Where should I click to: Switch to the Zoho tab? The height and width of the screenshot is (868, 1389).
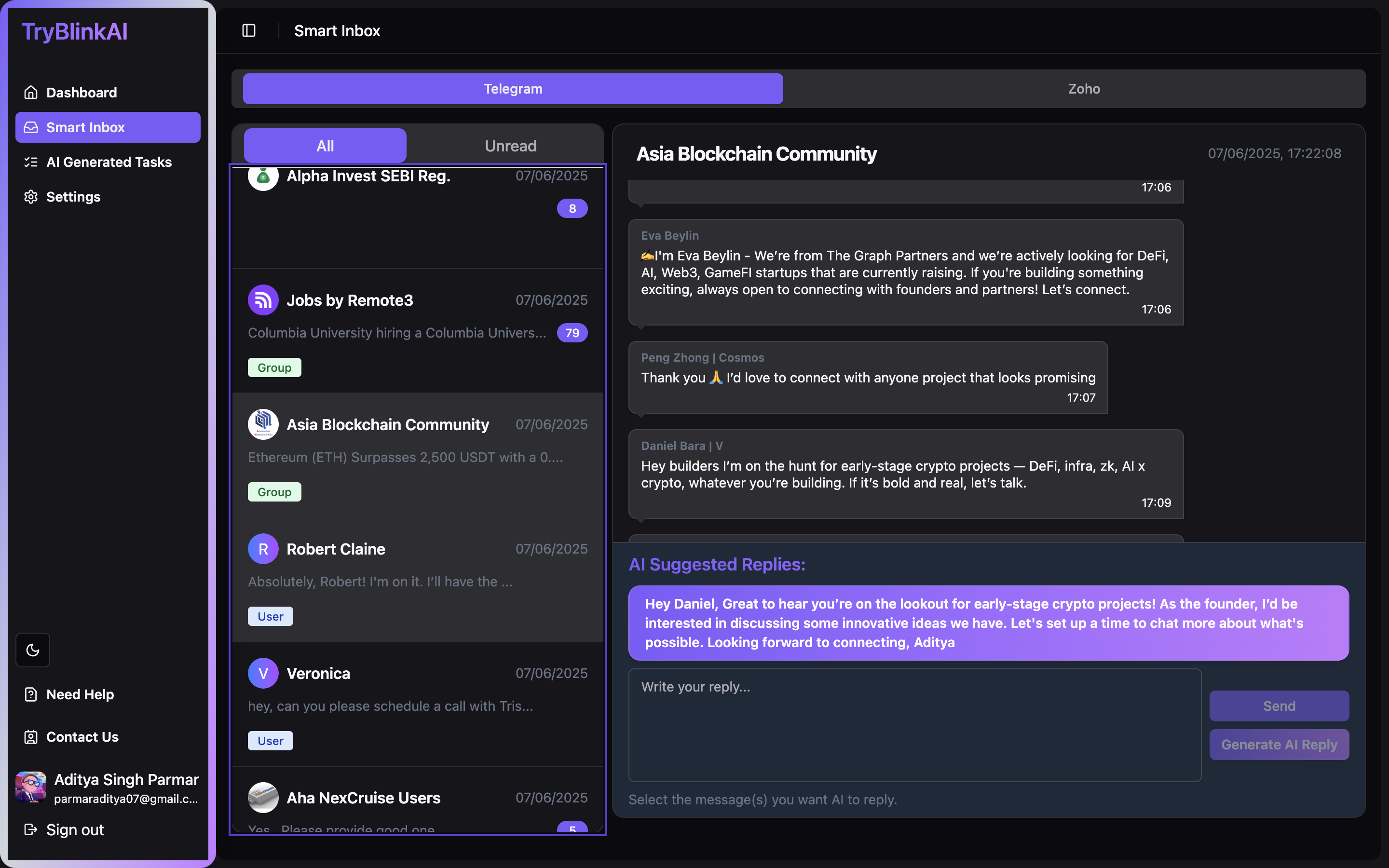pyautogui.click(x=1083, y=89)
